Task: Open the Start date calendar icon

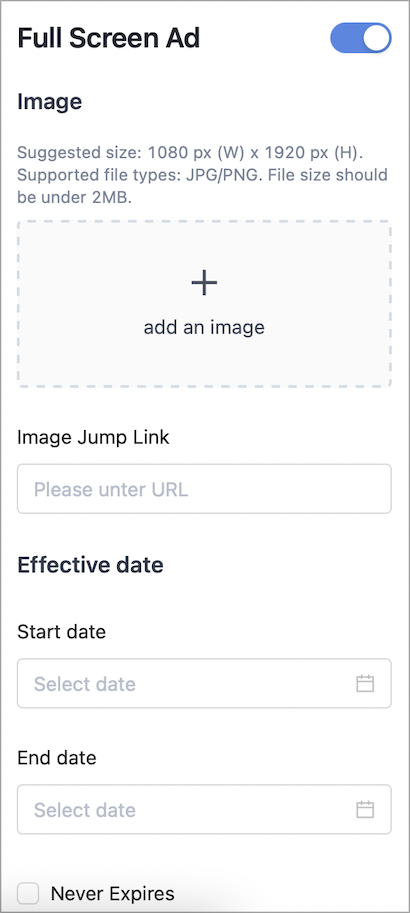Action: (x=365, y=684)
